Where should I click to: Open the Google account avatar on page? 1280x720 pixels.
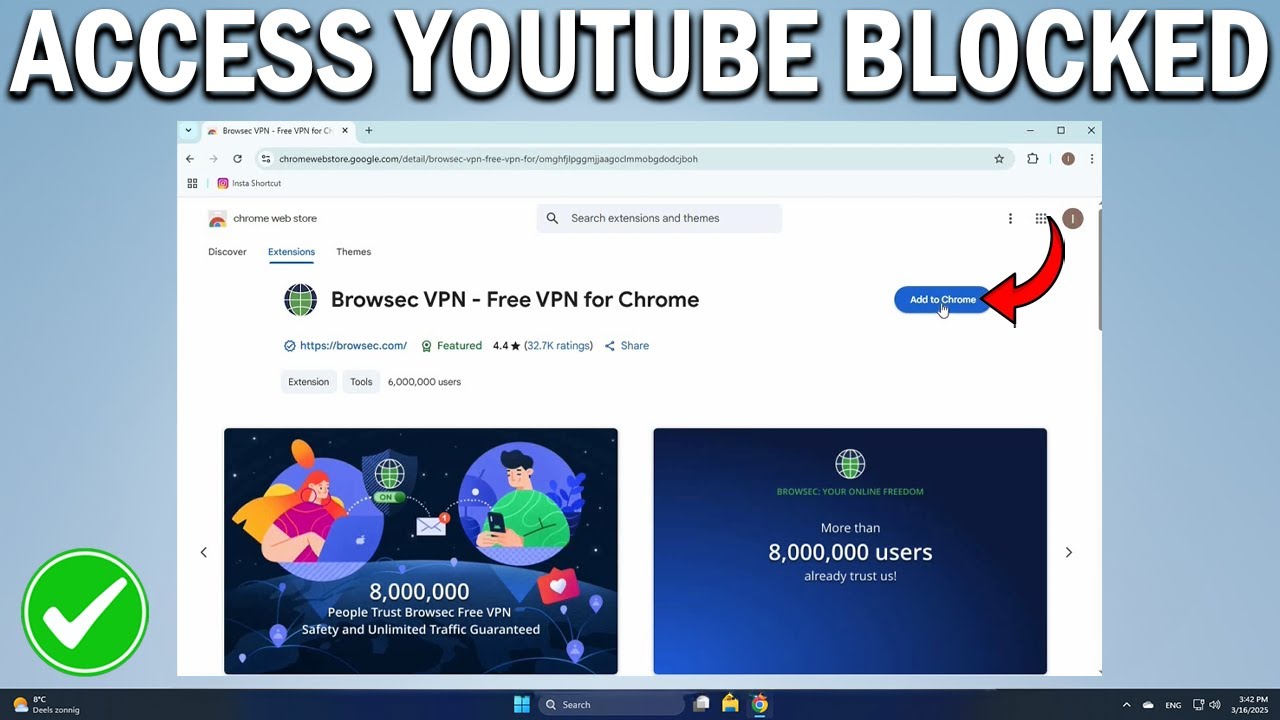tap(1073, 218)
